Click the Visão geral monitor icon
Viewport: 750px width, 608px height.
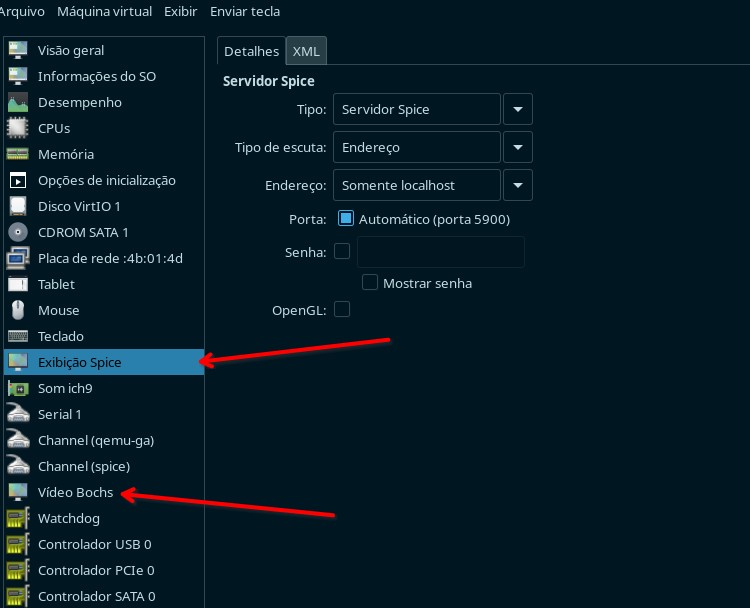(x=18, y=50)
